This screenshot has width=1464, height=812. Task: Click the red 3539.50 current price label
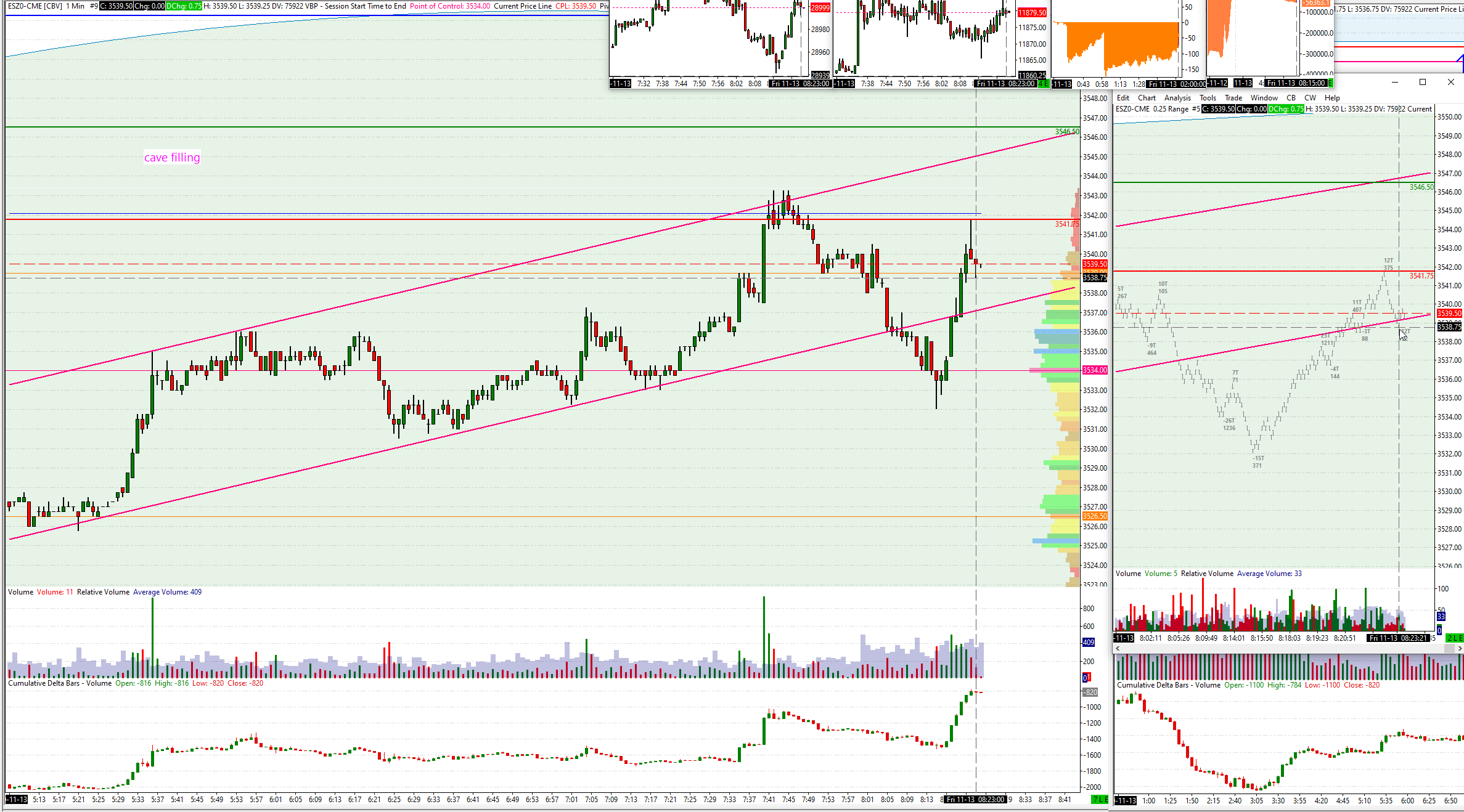pyautogui.click(x=1095, y=264)
